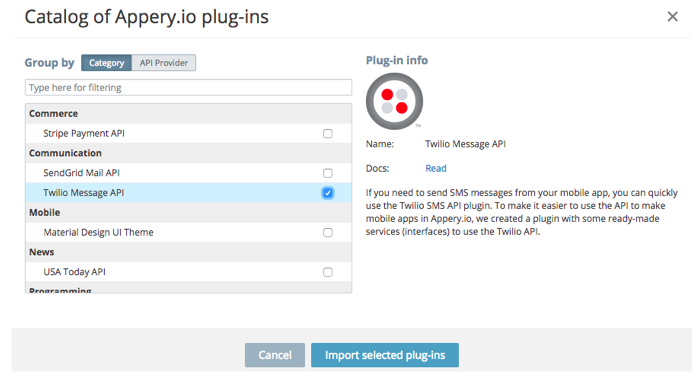
Task: Close the plug-ins catalog dialog
Action: (x=672, y=17)
